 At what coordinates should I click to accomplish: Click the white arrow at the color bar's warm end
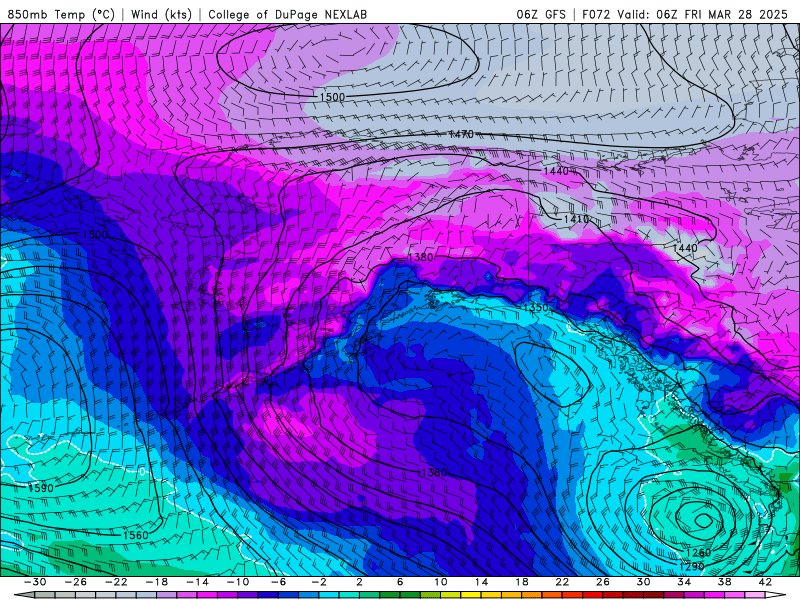tap(775, 595)
